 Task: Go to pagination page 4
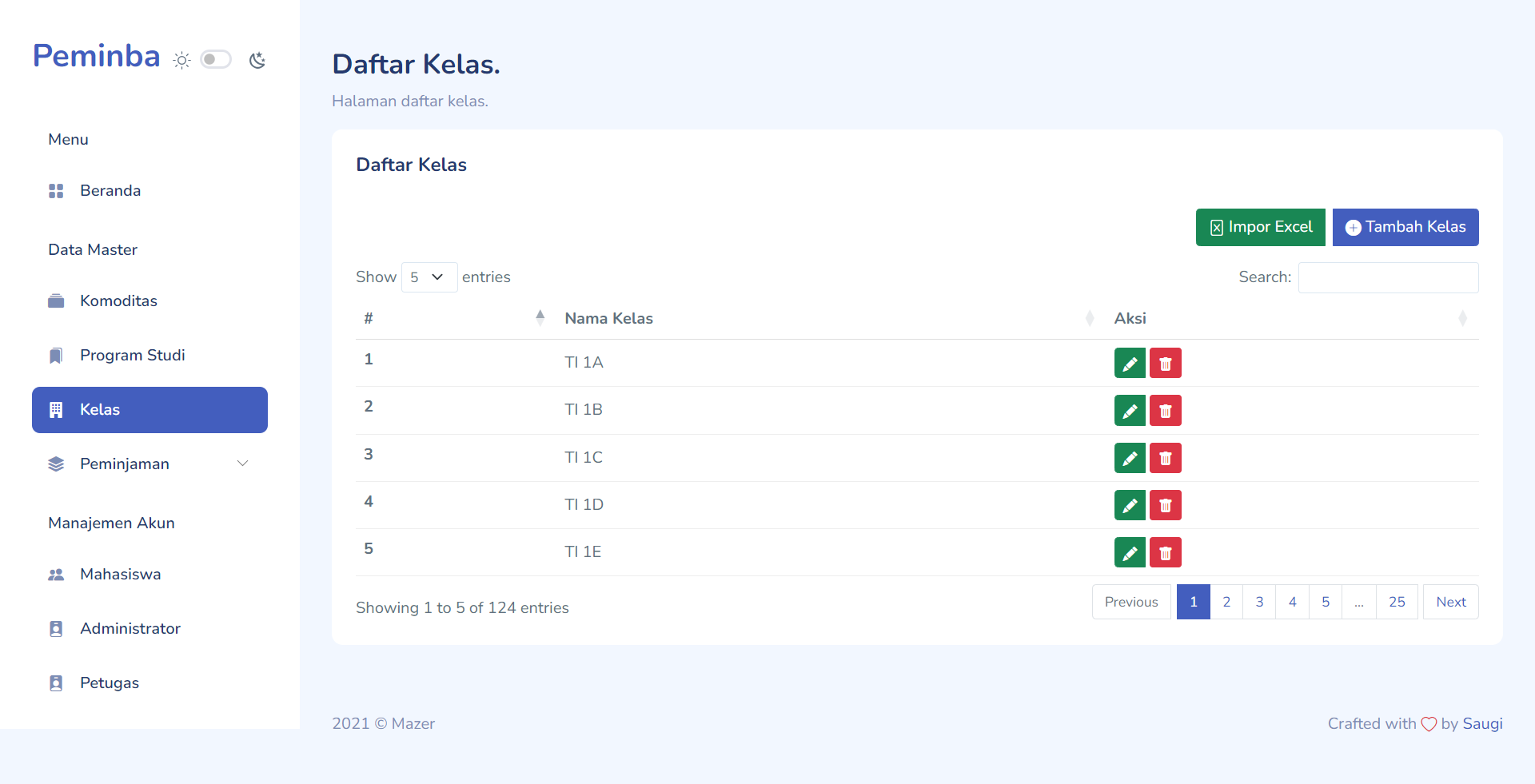coord(1293,602)
